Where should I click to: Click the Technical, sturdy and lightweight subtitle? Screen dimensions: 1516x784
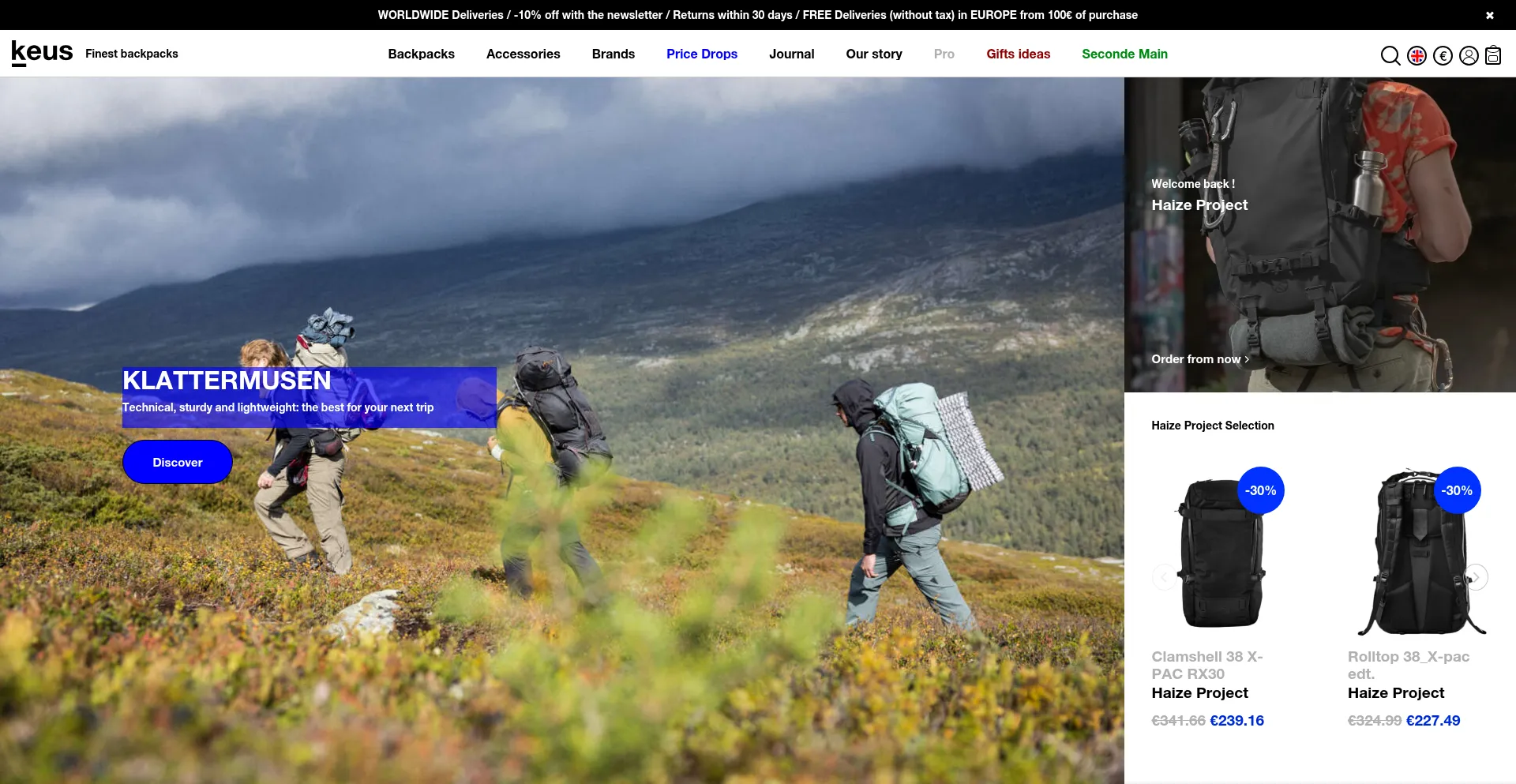(x=278, y=407)
